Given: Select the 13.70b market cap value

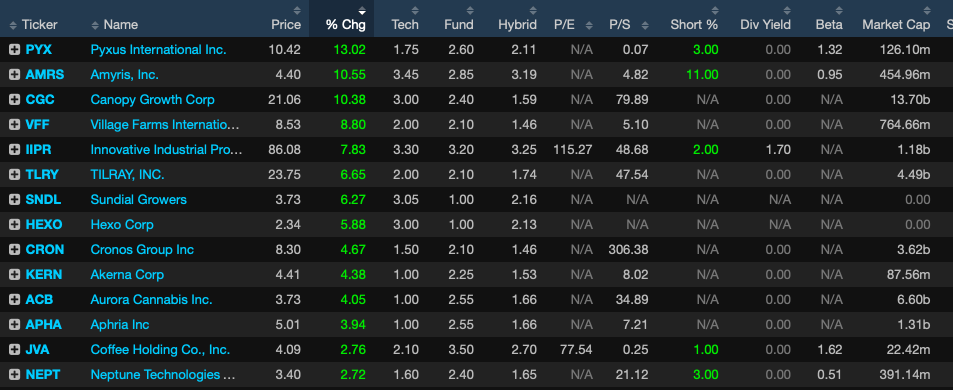Looking at the screenshot, I should pyautogui.click(x=909, y=100).
